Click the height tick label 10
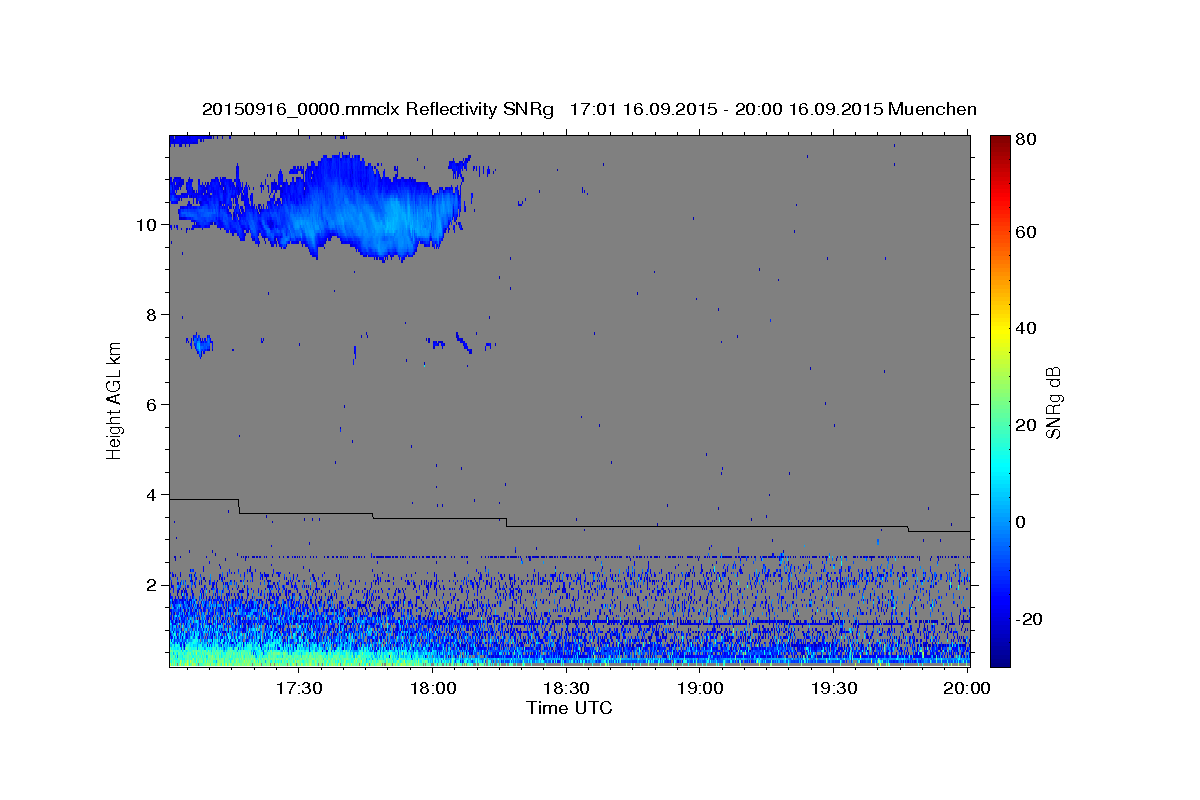 pyautogui.click(x=147, y=225)
